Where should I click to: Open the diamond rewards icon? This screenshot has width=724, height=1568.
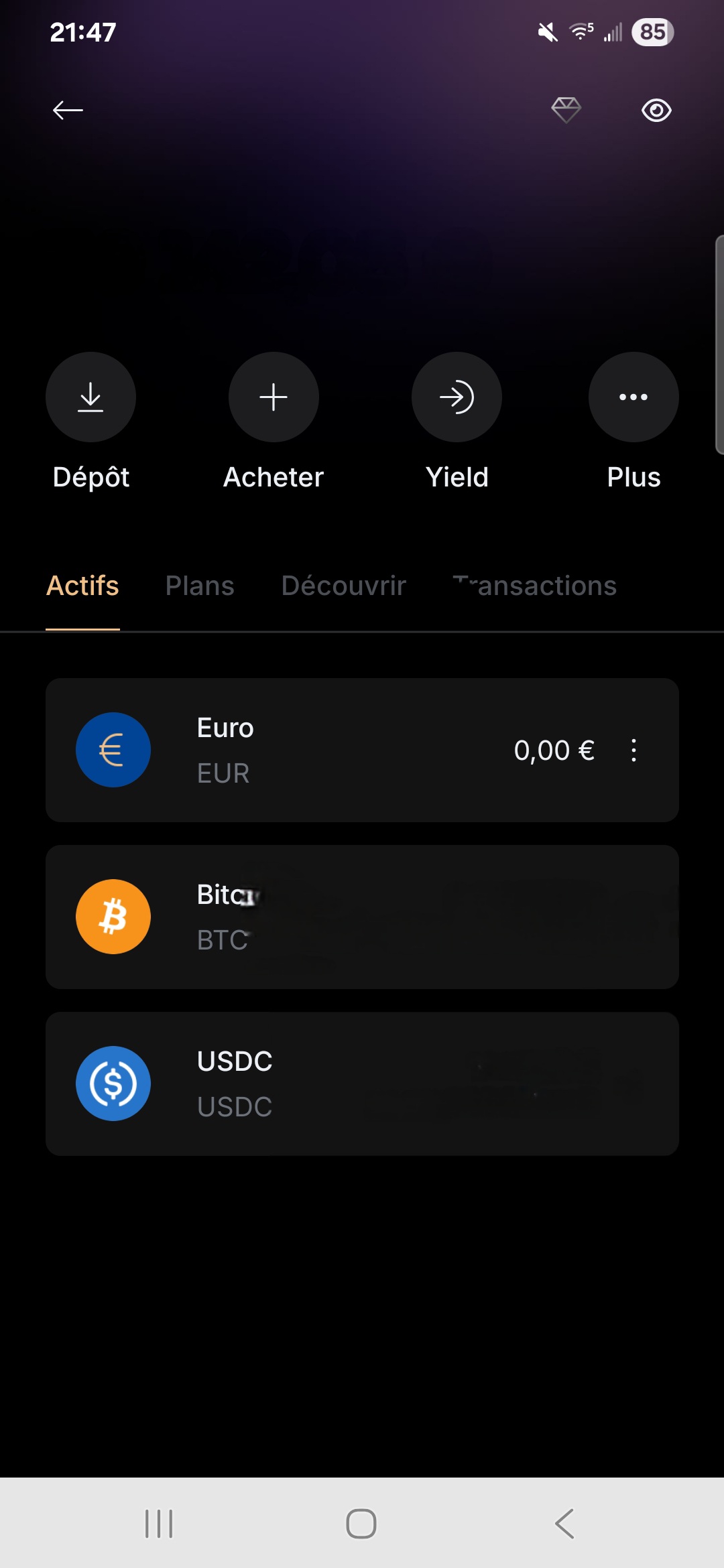[566, 110]
